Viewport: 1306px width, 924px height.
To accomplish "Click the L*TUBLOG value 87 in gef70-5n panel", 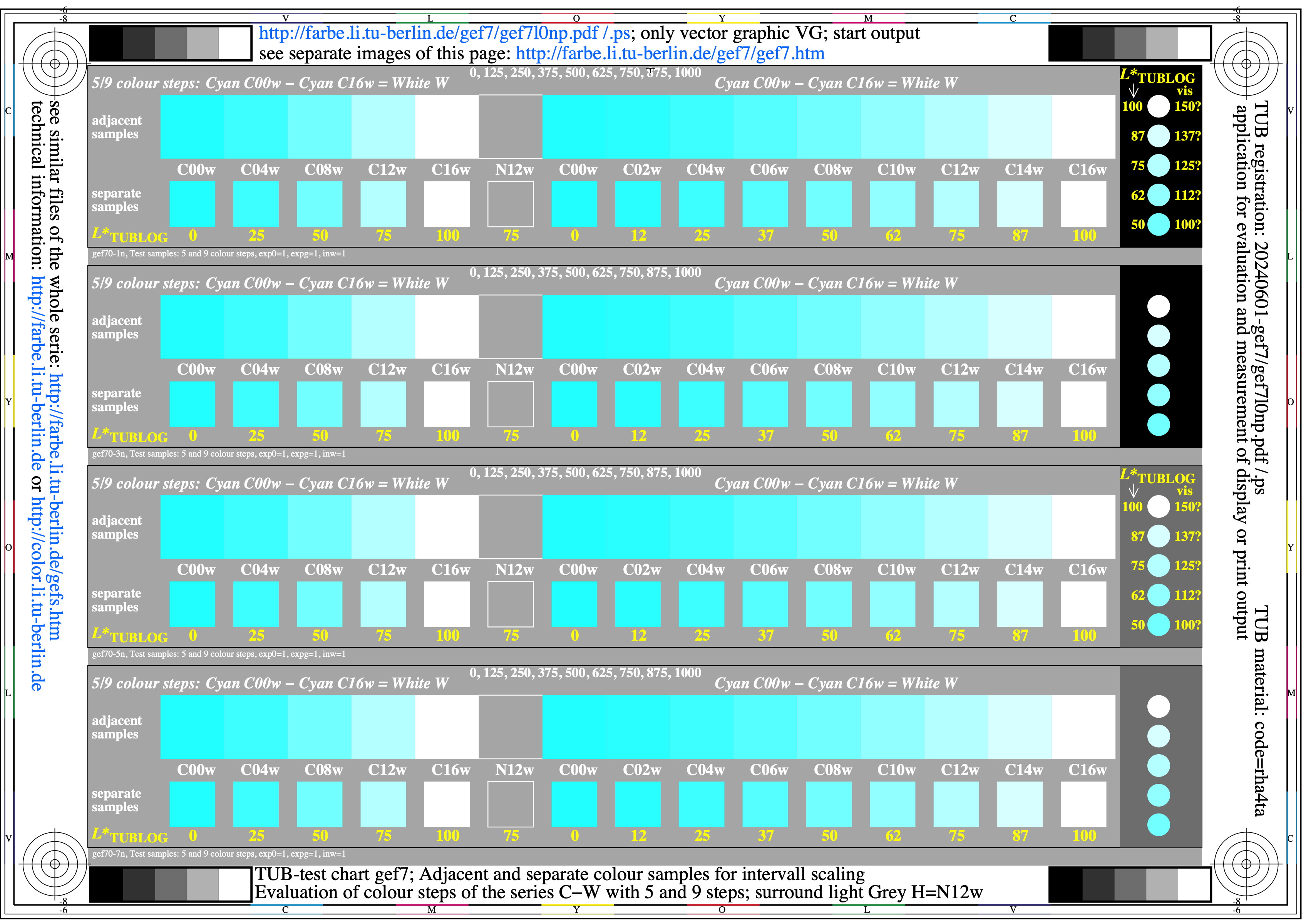I will click(x=1020, y=636).
